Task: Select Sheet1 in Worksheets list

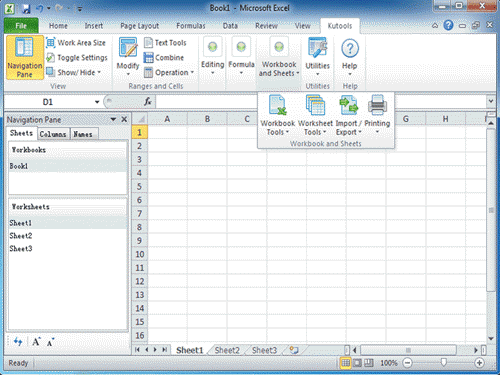Action: point(68,223)
